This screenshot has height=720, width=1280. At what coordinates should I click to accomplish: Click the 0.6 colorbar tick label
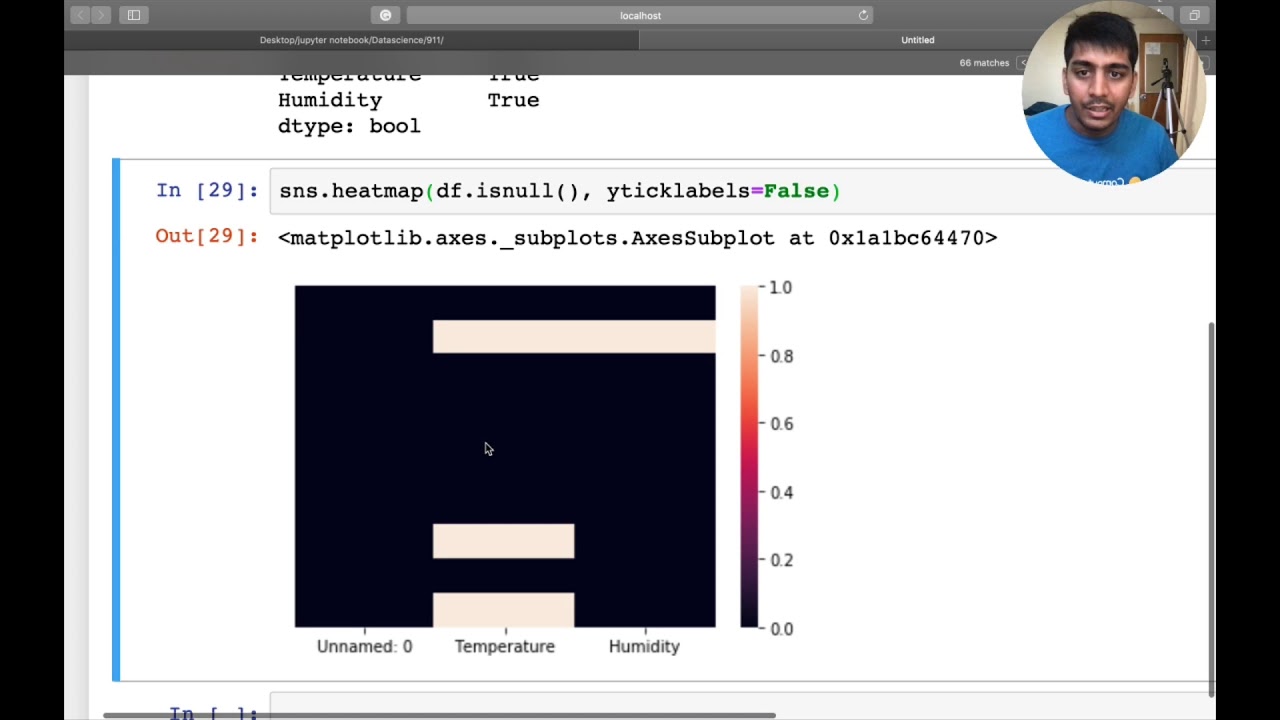(781, 424)
